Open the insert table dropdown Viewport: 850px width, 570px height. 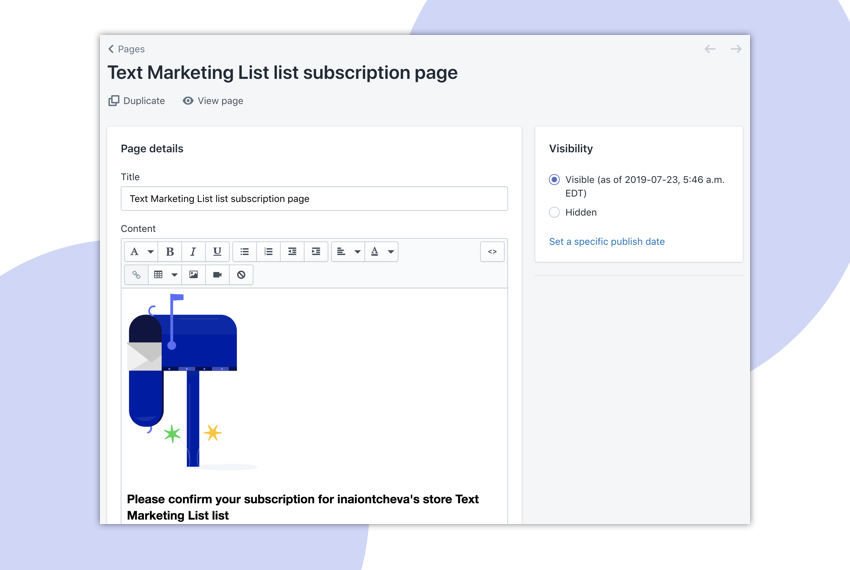click(x=165, y=275)
